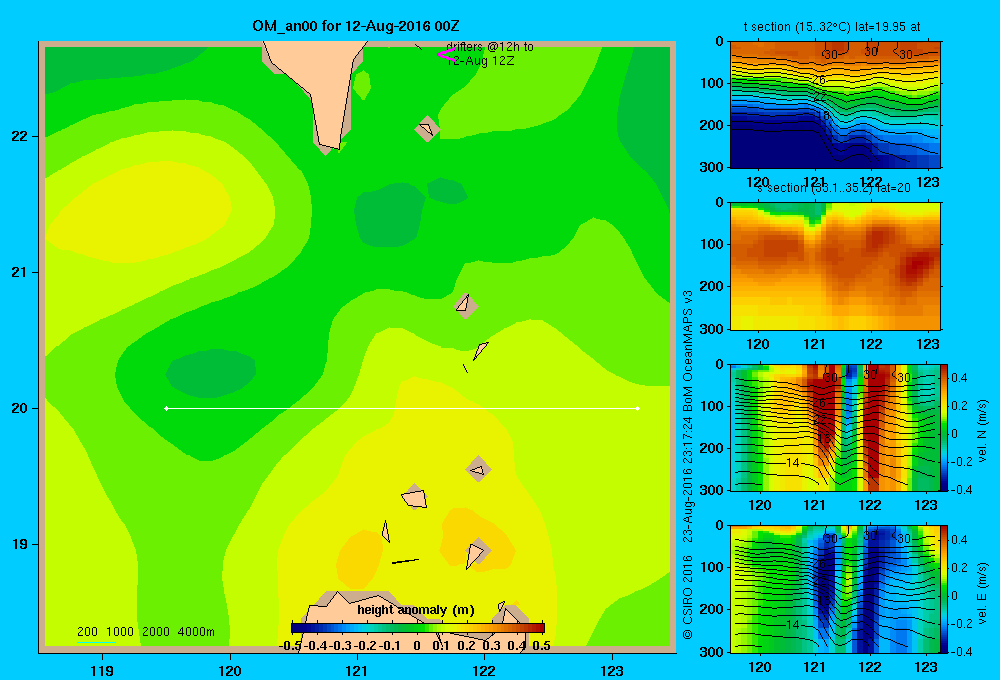Click longitude label 120 on main map
Screen dimensions: 1000x680
coord(230,670)
